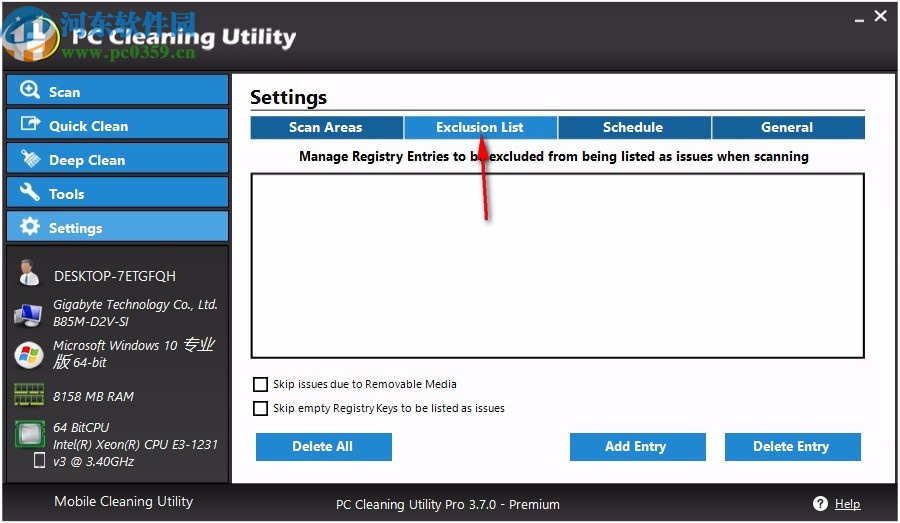Screen dimensions: 900x523
Task: Click the Tools wrench icon
Action: 30,192
